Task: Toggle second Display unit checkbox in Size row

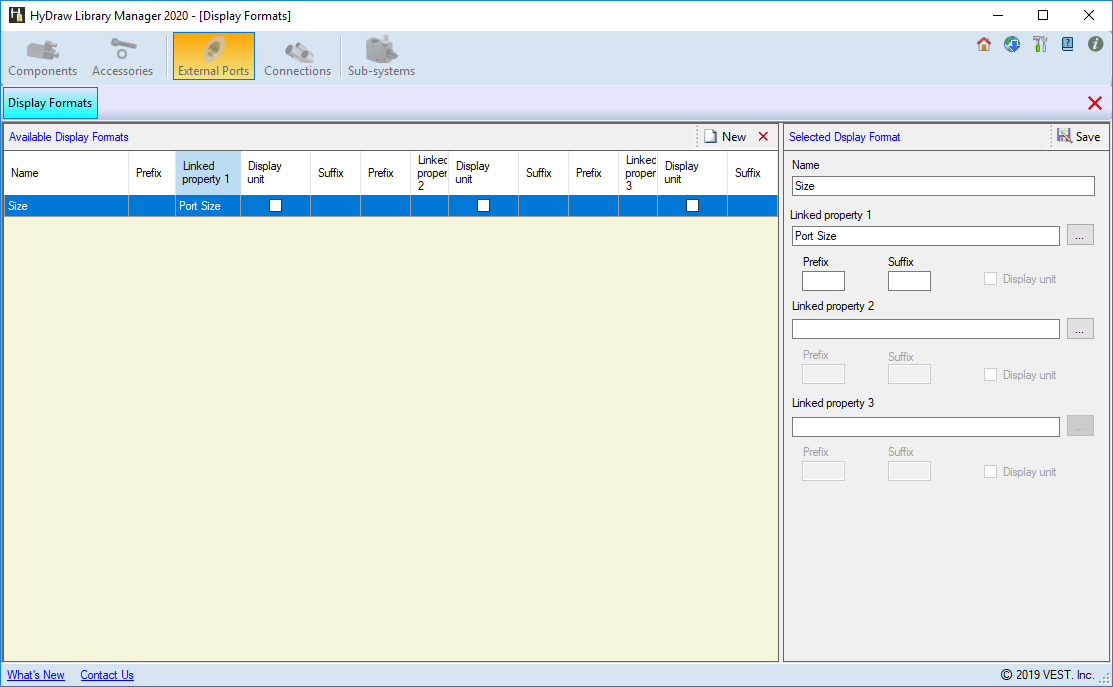Action: 483,205
